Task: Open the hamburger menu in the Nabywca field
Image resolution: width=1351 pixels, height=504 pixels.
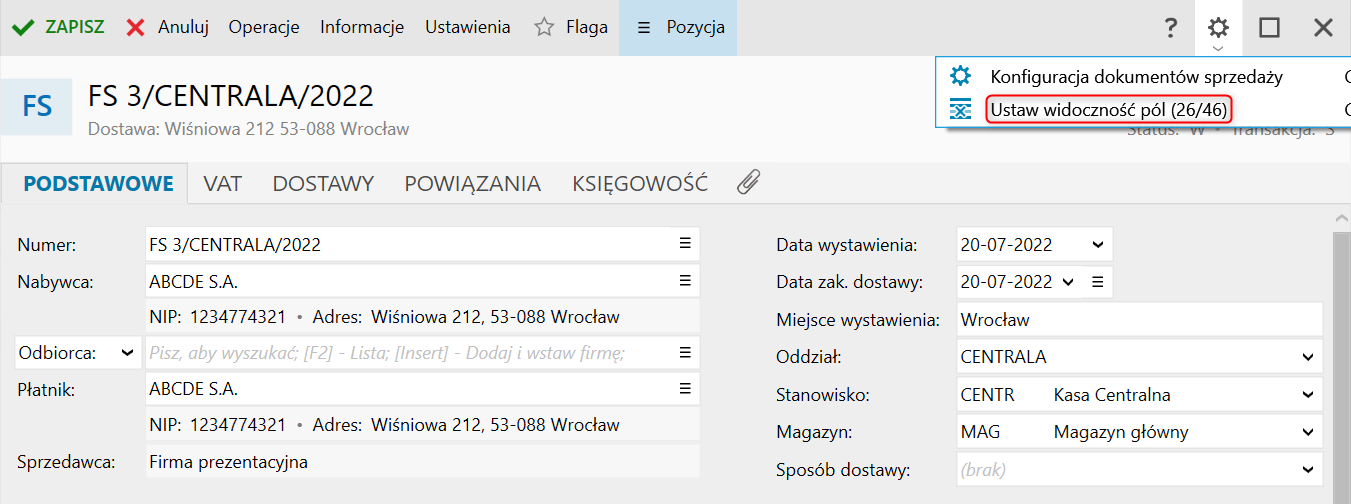Action: [x=685, y=281]
